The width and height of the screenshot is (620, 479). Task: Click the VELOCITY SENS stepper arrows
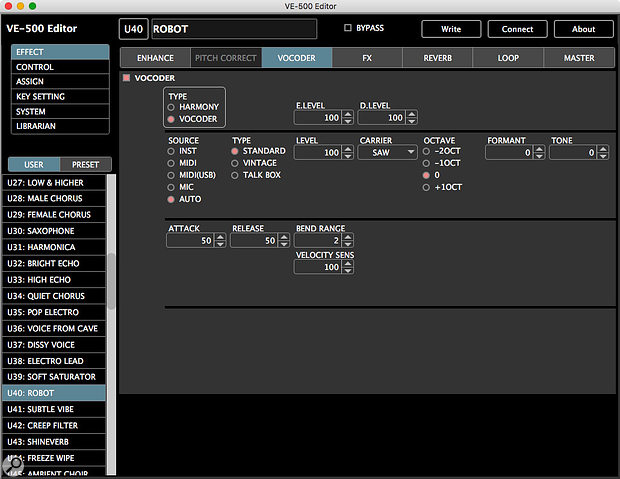click(x=348, y=267)
